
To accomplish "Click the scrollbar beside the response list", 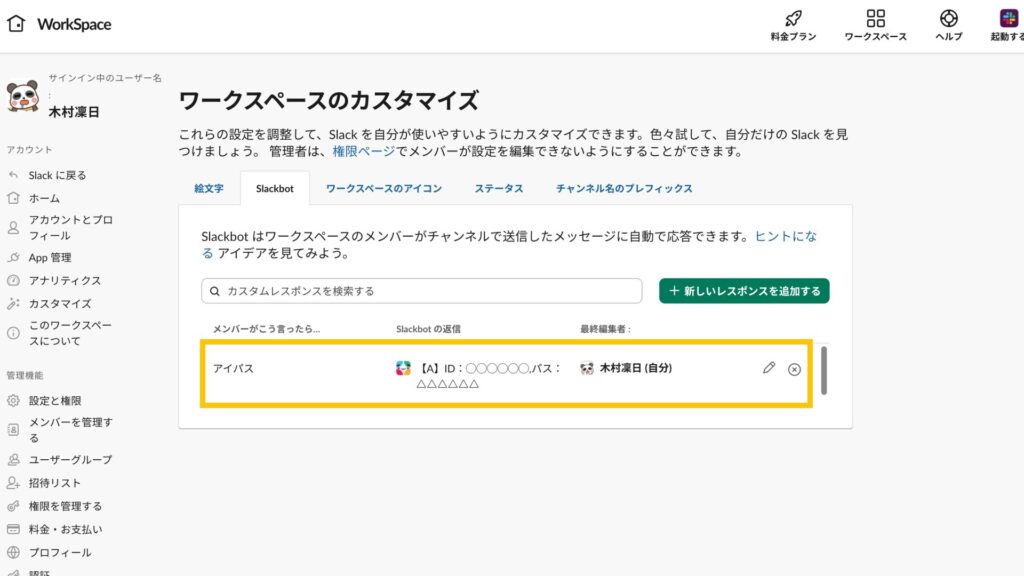I will point(825,368).
